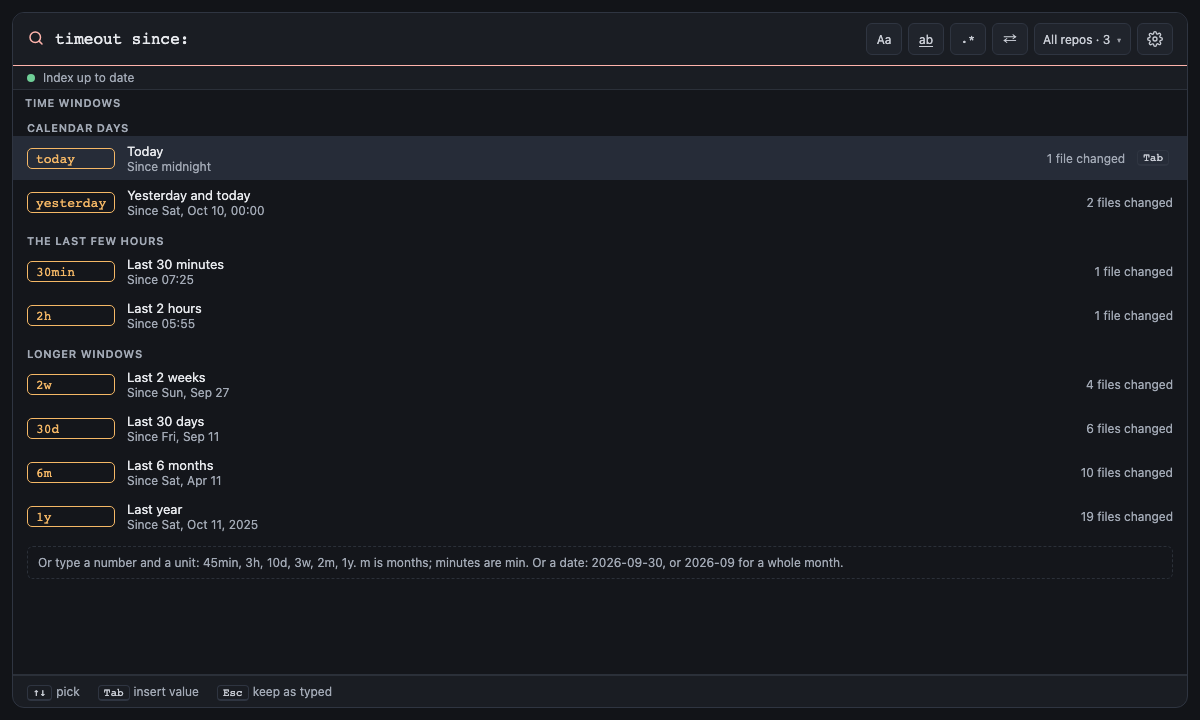Click the 1y token chip
Screen dimensions: 1200x720
pos(71,517)
